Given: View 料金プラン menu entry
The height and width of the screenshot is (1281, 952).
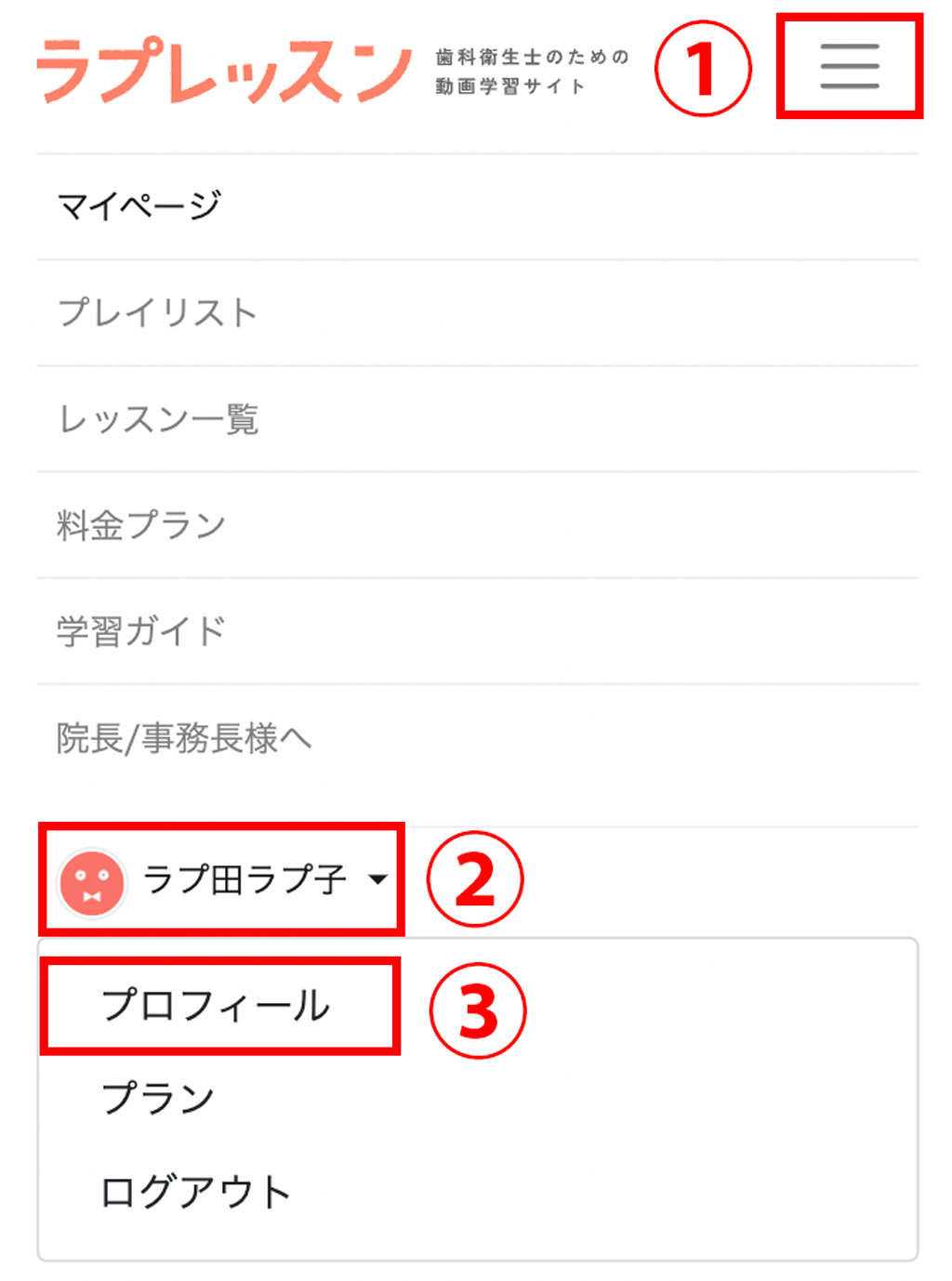Looking at the screenshot, I should tap(141, 525).
